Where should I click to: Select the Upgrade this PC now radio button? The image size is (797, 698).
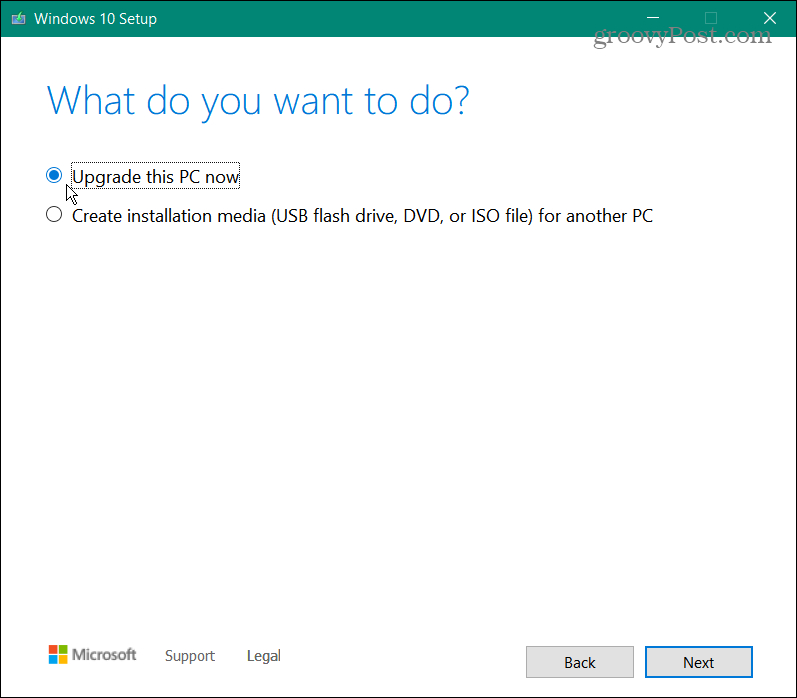pyautogui.click(x=54, y=175)
